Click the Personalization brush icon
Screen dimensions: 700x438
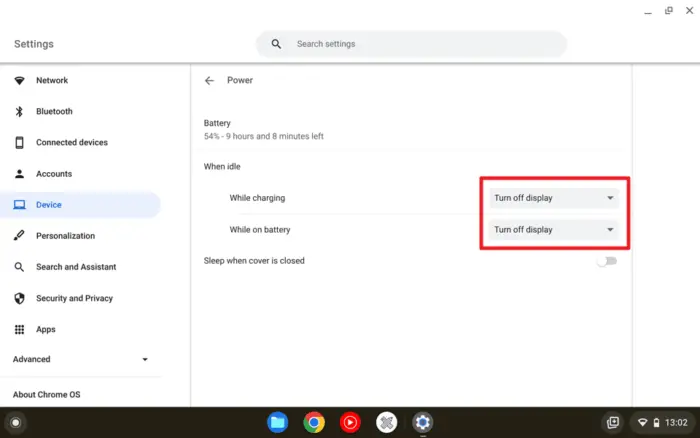coord(19,235)
